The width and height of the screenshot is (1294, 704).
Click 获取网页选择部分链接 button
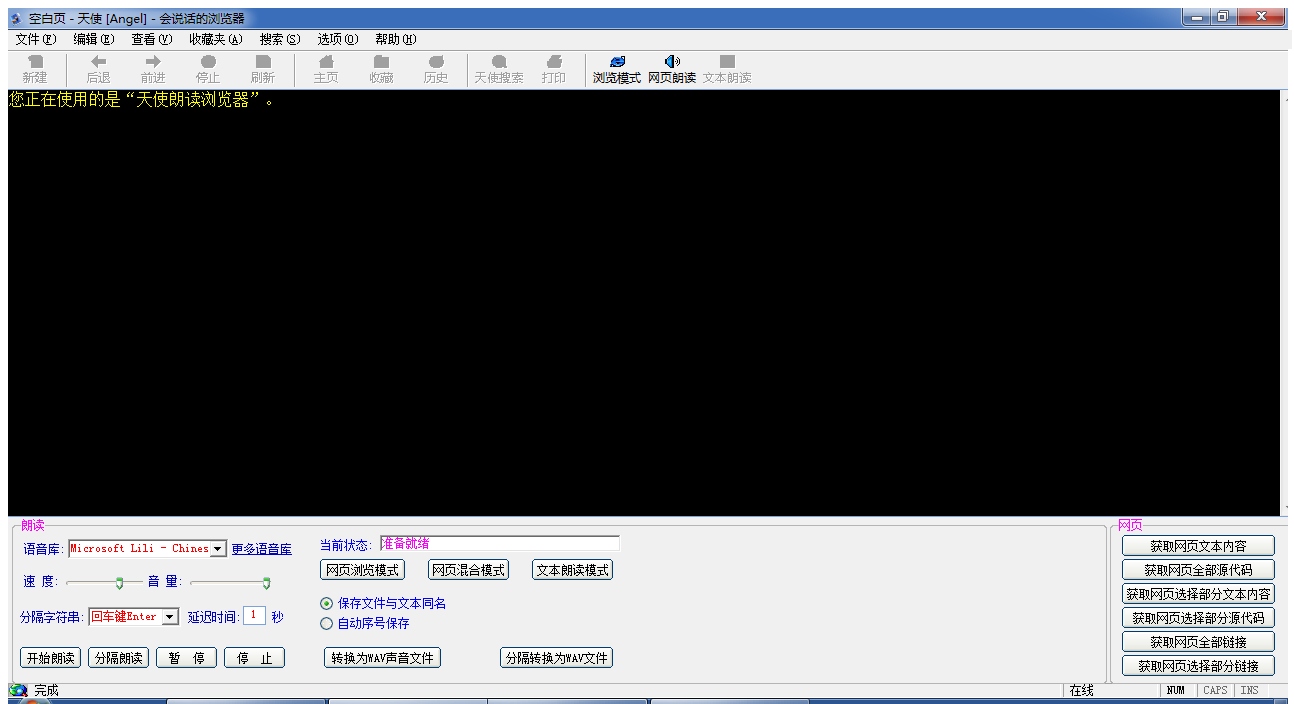[x=1198, y=666]
